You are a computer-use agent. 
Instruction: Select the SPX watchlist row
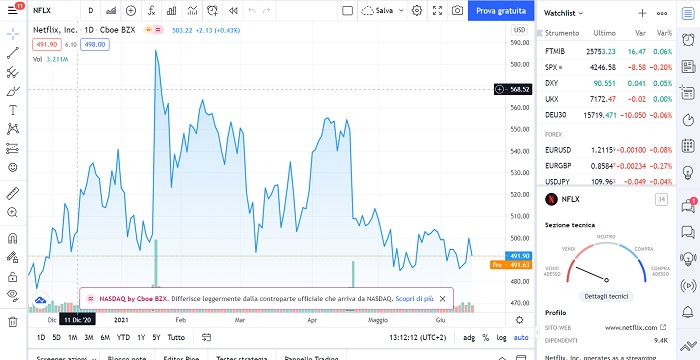coord(606,67)
